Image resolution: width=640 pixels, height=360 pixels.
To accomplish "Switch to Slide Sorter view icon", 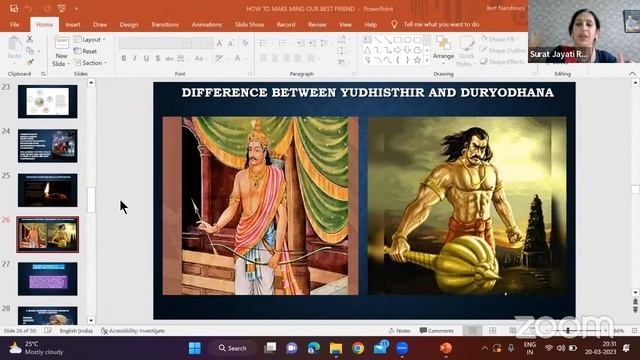I will [x=493, y=331].
